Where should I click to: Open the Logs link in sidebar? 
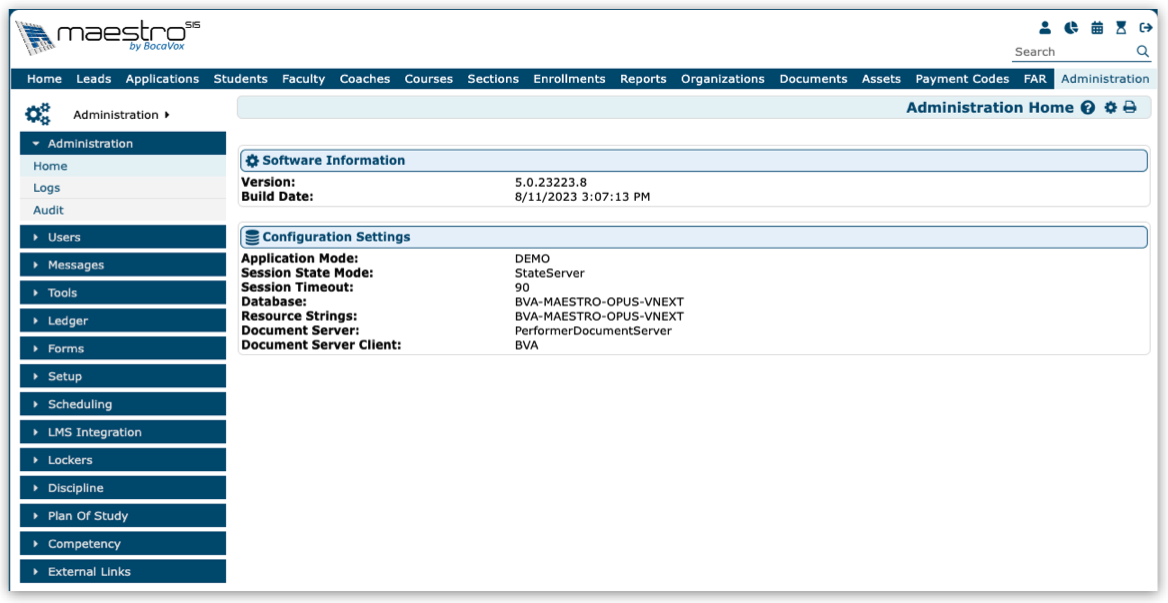pos(47,188)
